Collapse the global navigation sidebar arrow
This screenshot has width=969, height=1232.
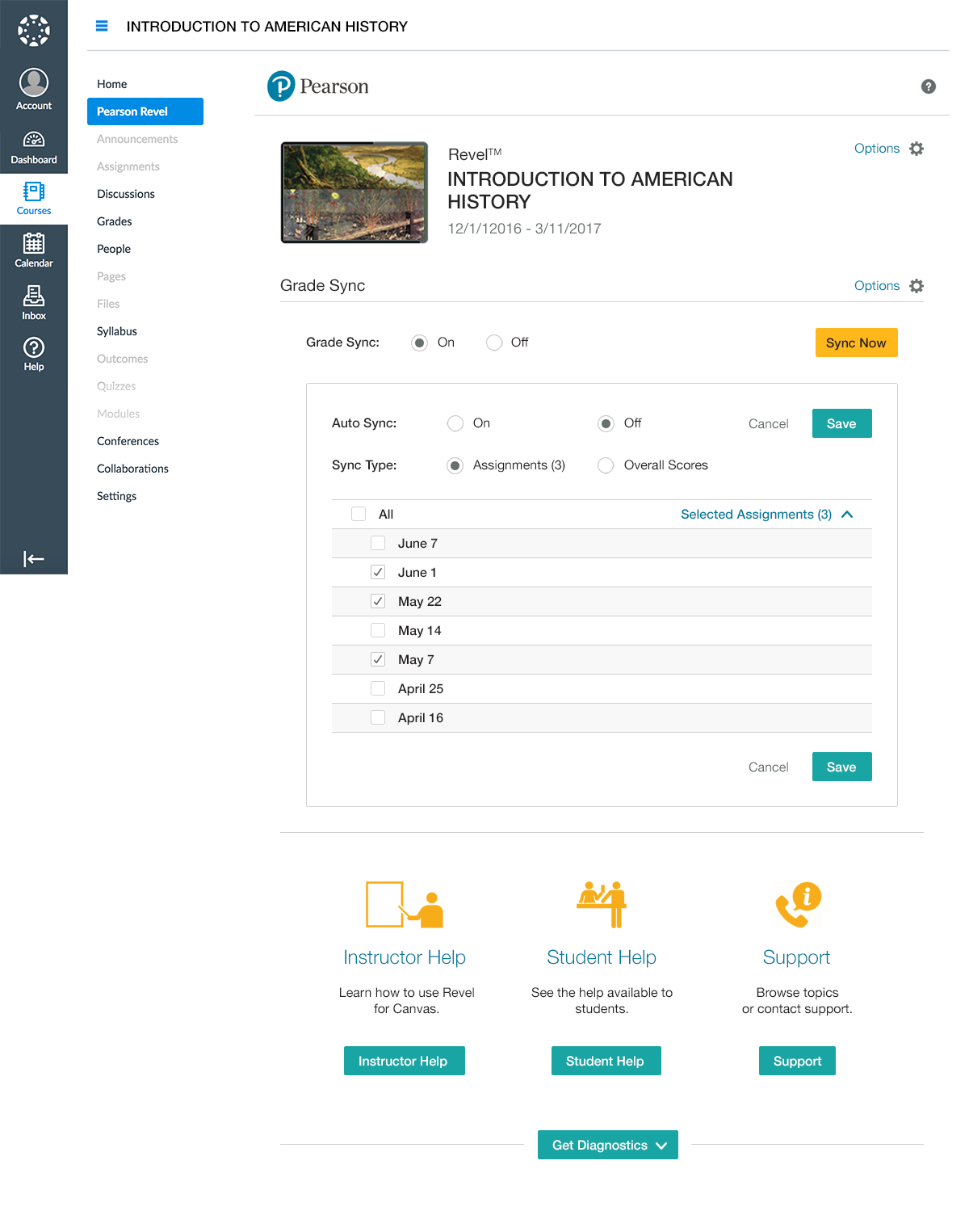tap(34, 559)
